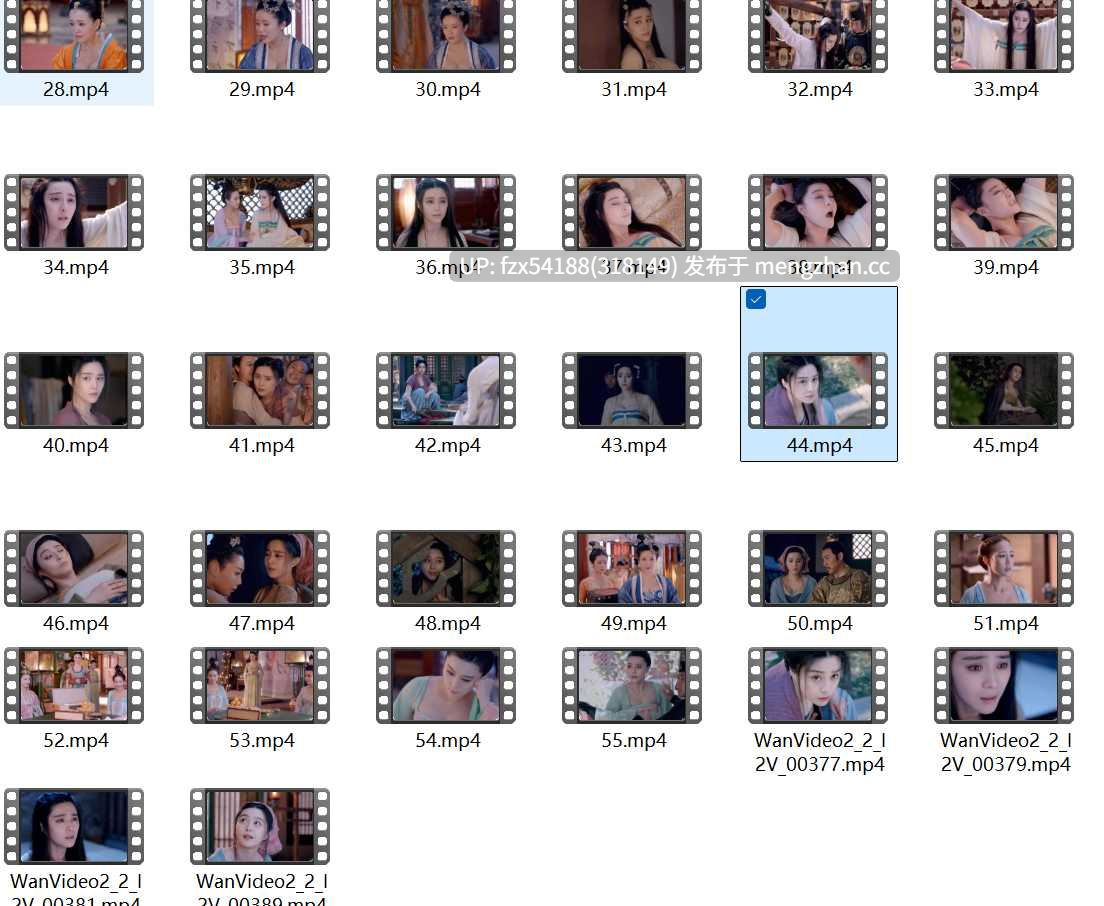Click the WanVideo2_2_I2V_00377.mp4 file name
The width and height of the screenshot is (1104, 906).
(x=820, y=753)
